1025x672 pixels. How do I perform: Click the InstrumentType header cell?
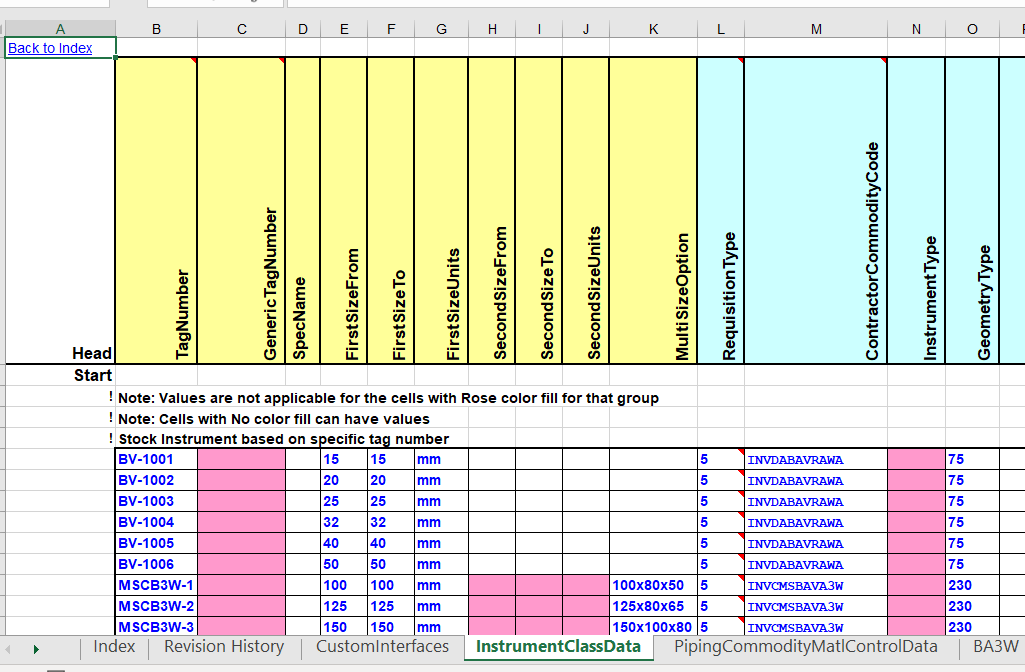(916, 210)
